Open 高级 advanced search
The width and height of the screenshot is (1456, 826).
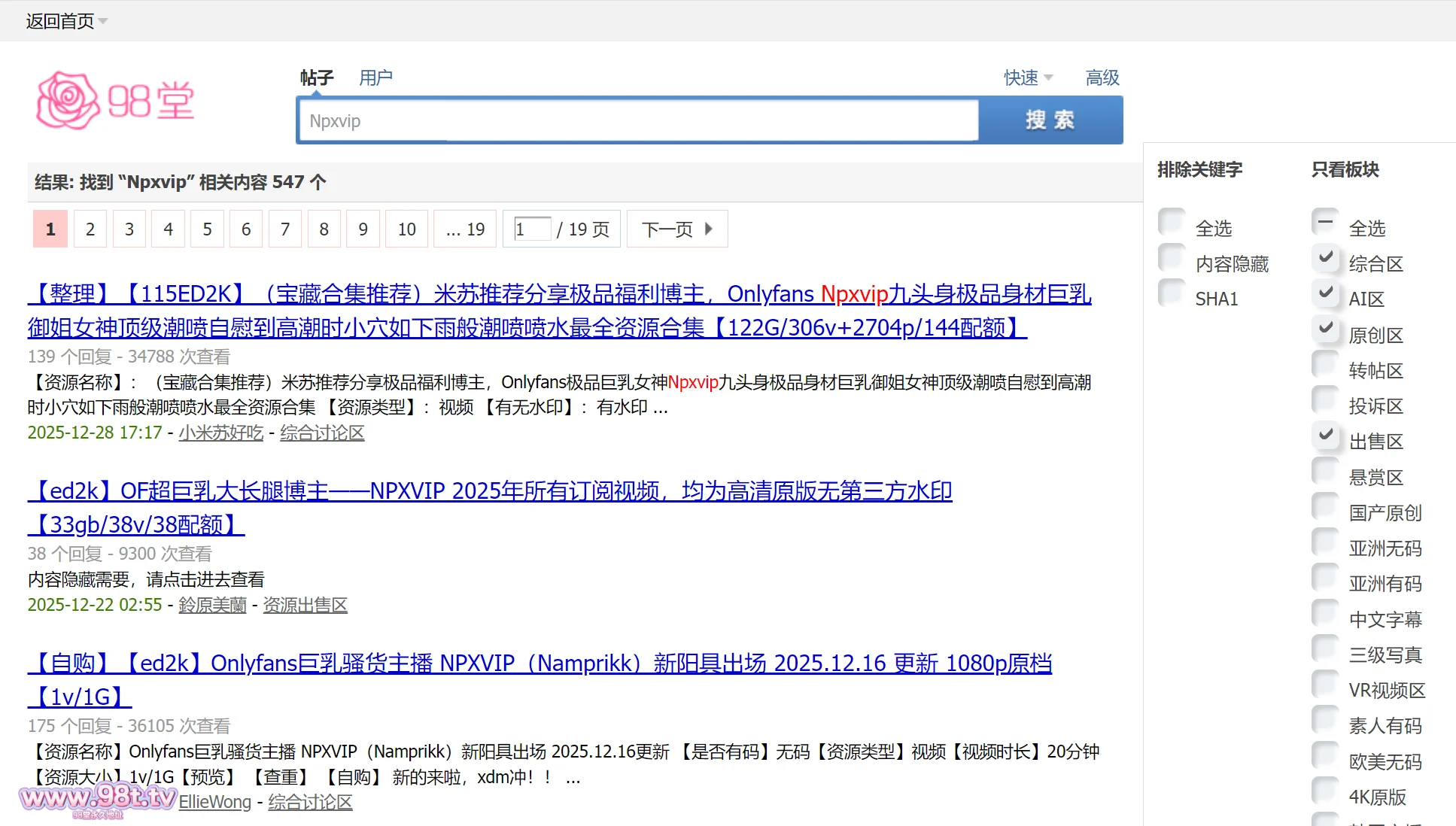1102,77
